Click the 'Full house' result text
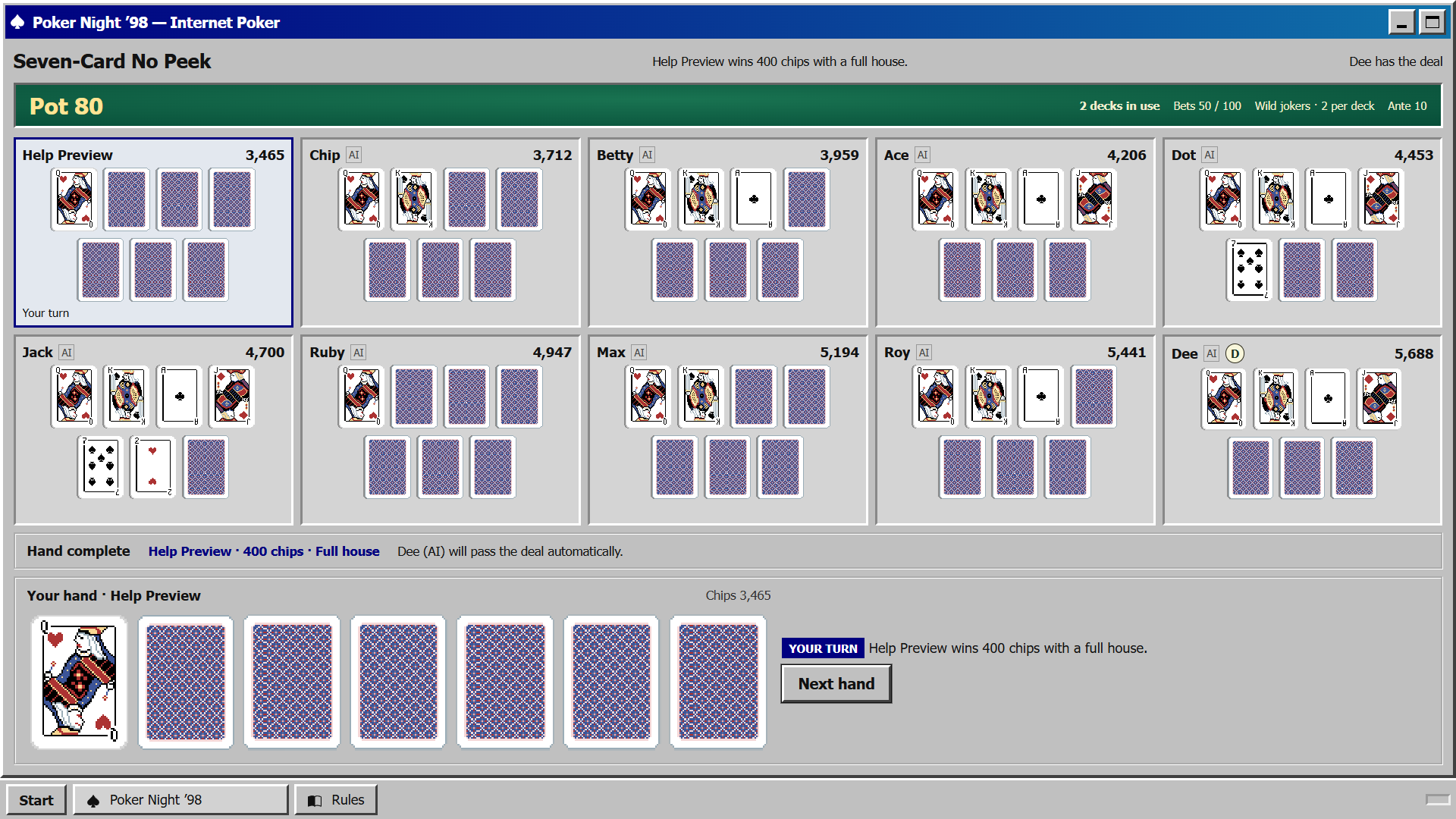The height and width of the screenshot is (819, 1456). pyautogui.click(x=347, y=551)
